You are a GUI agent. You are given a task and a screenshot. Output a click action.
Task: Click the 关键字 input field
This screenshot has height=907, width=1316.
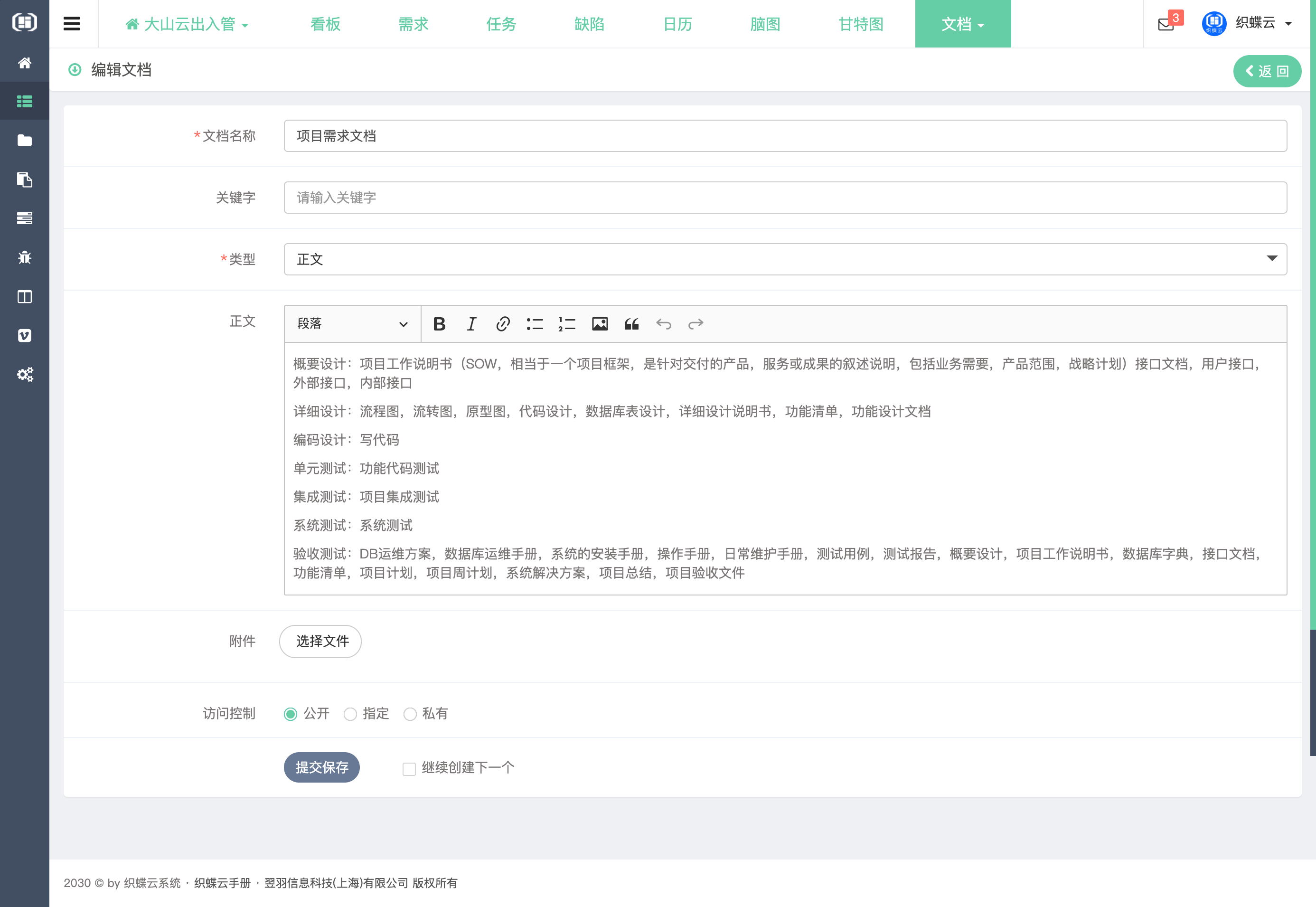(785, 197)
